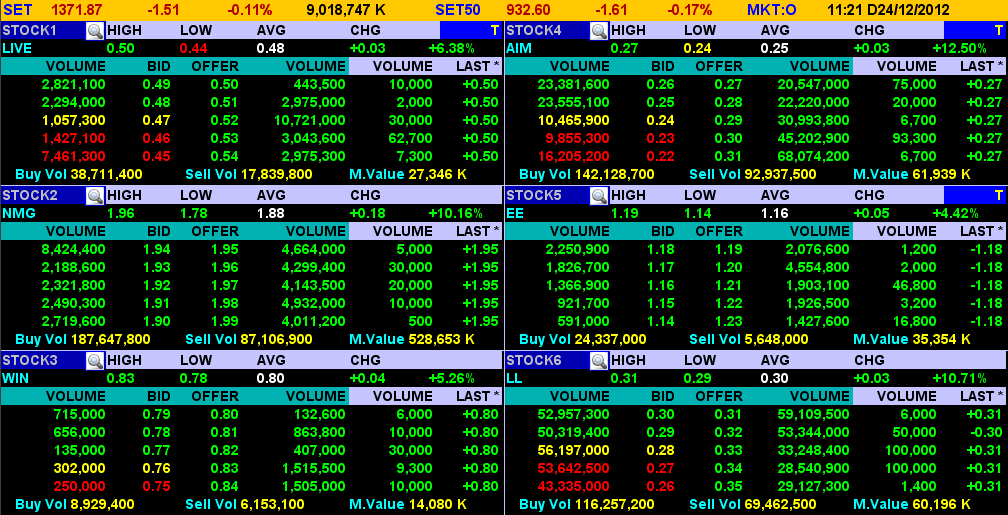The image size is (1008, 515).
Task: Click the time and date 11:21 D24/12/2012
Action: (888, 10)
